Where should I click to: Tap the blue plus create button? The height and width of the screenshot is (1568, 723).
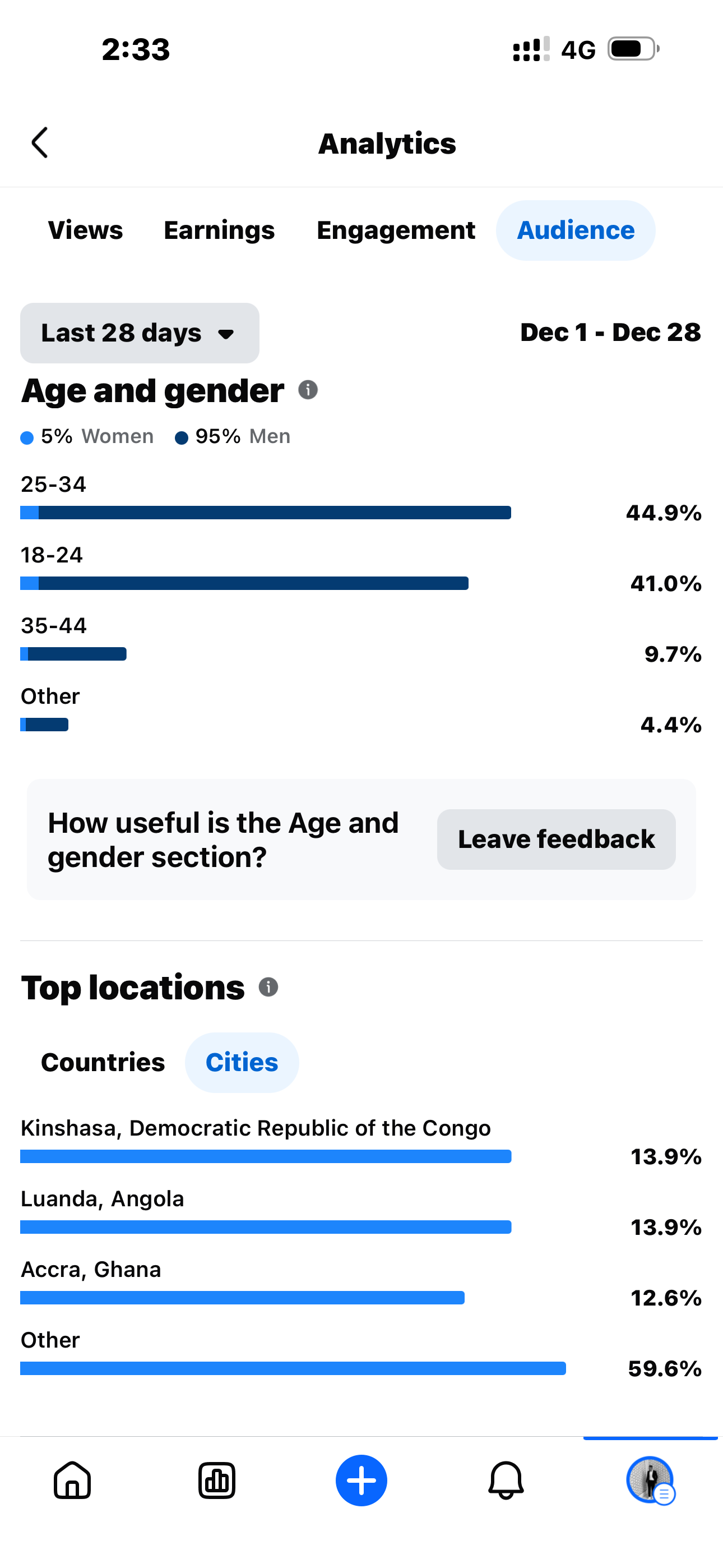click(361, 1480)
